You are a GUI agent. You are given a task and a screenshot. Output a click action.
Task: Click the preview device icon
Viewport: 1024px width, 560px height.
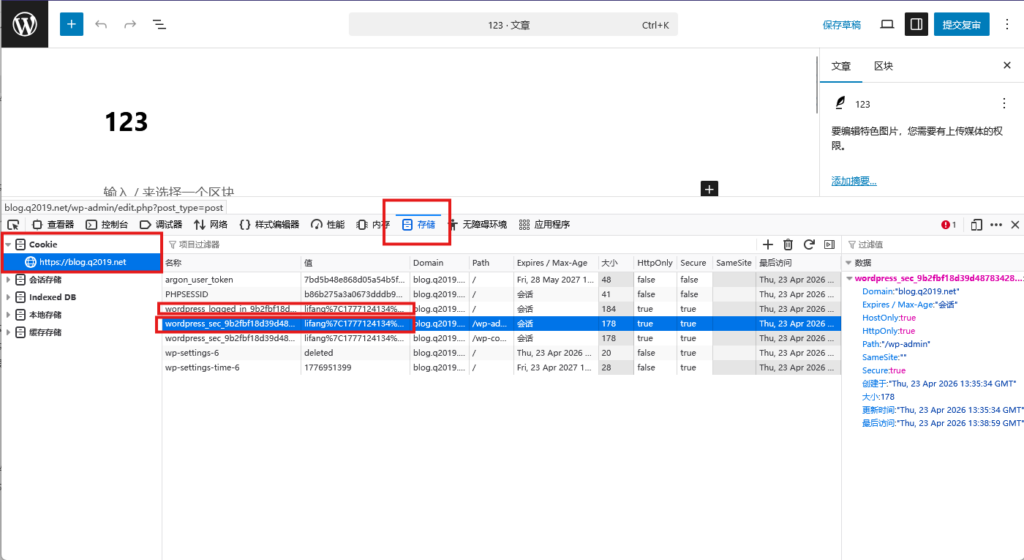pos(886,24)
